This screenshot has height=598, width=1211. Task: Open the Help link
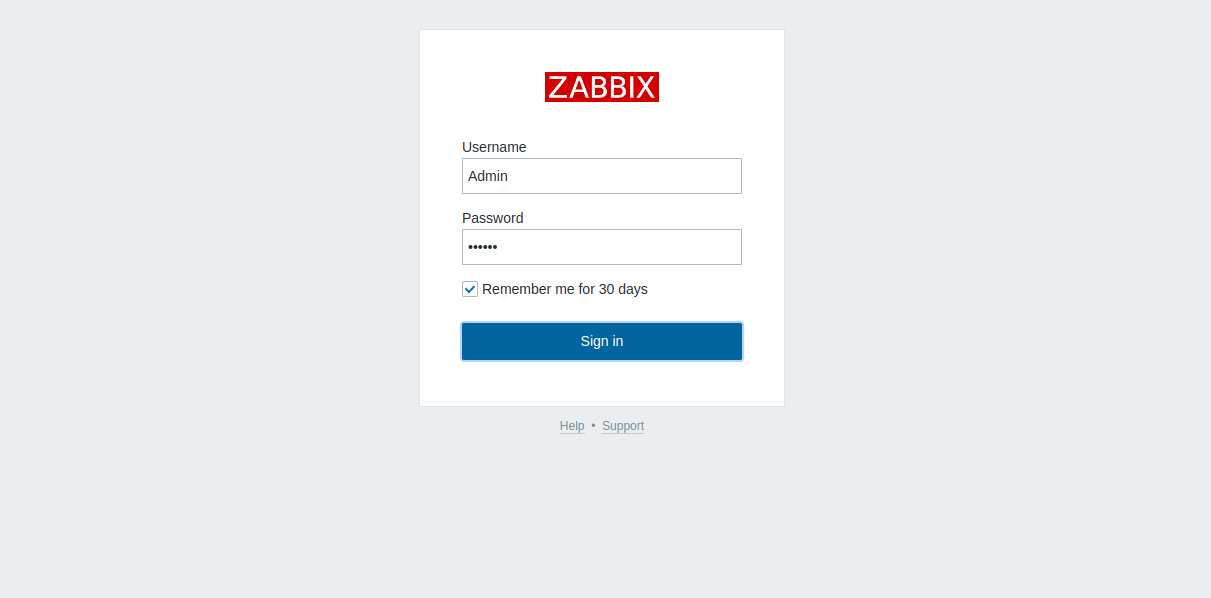tap(572, 426)
